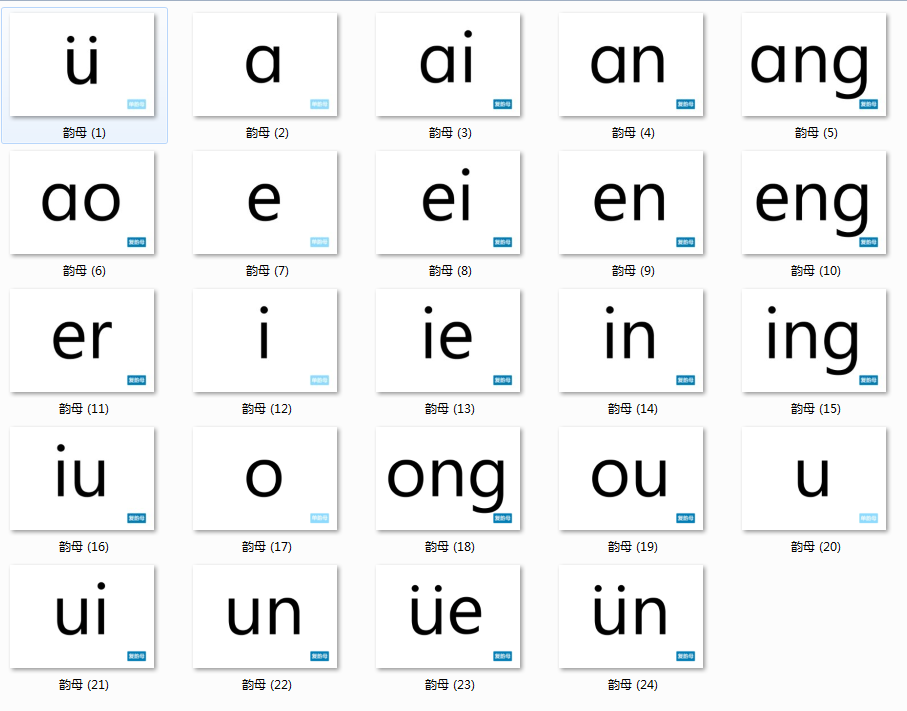Click the file name 韵母 (7)
The image size is (907, 711).
tap(267, 270)
